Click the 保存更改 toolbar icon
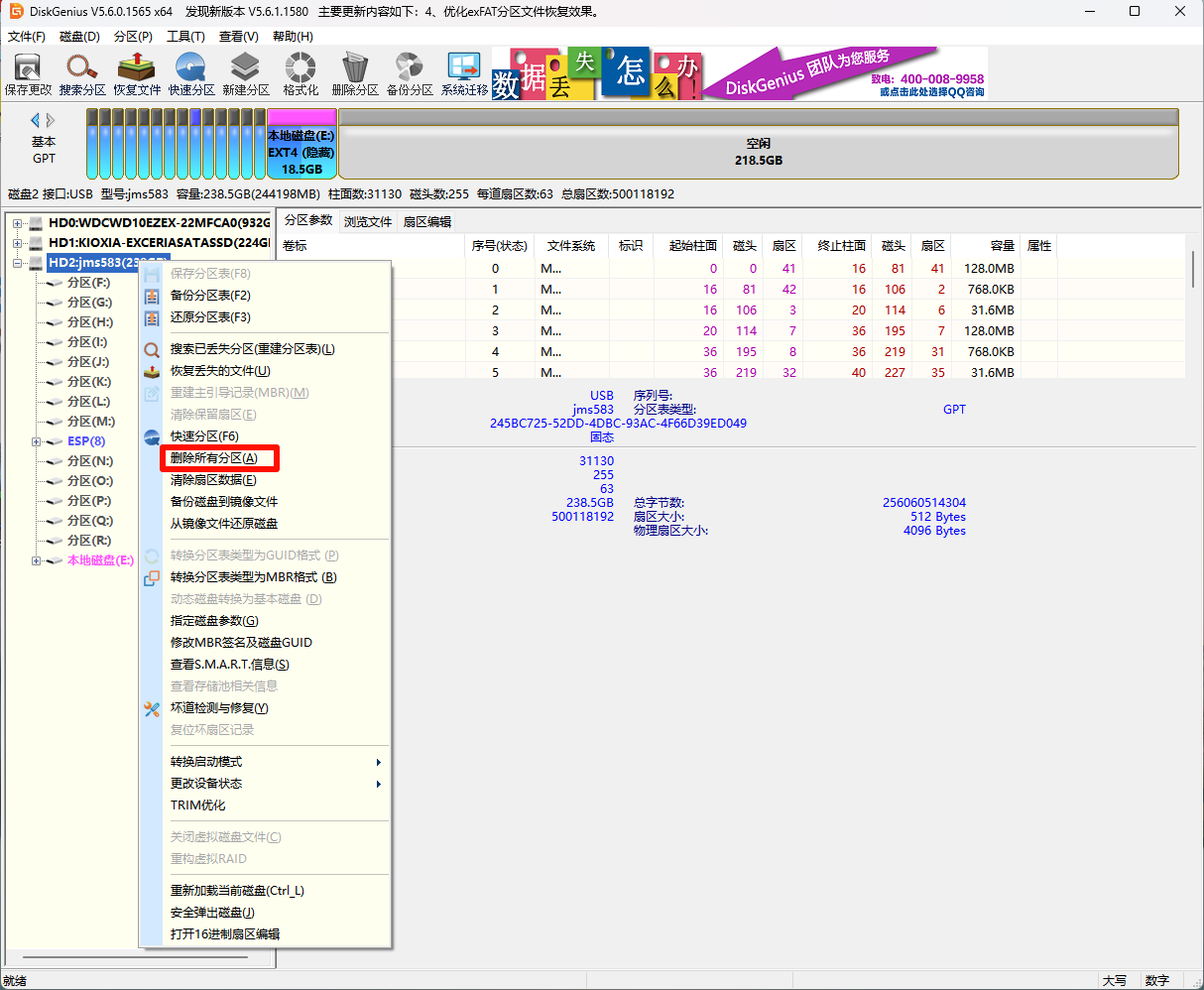1204x990 pixels. [28, 74]
